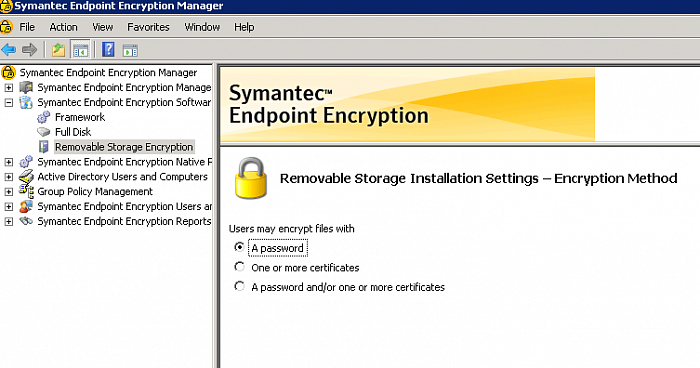Open Help from the question mark icon
The image size is (700, 368).
click(108, 49)
